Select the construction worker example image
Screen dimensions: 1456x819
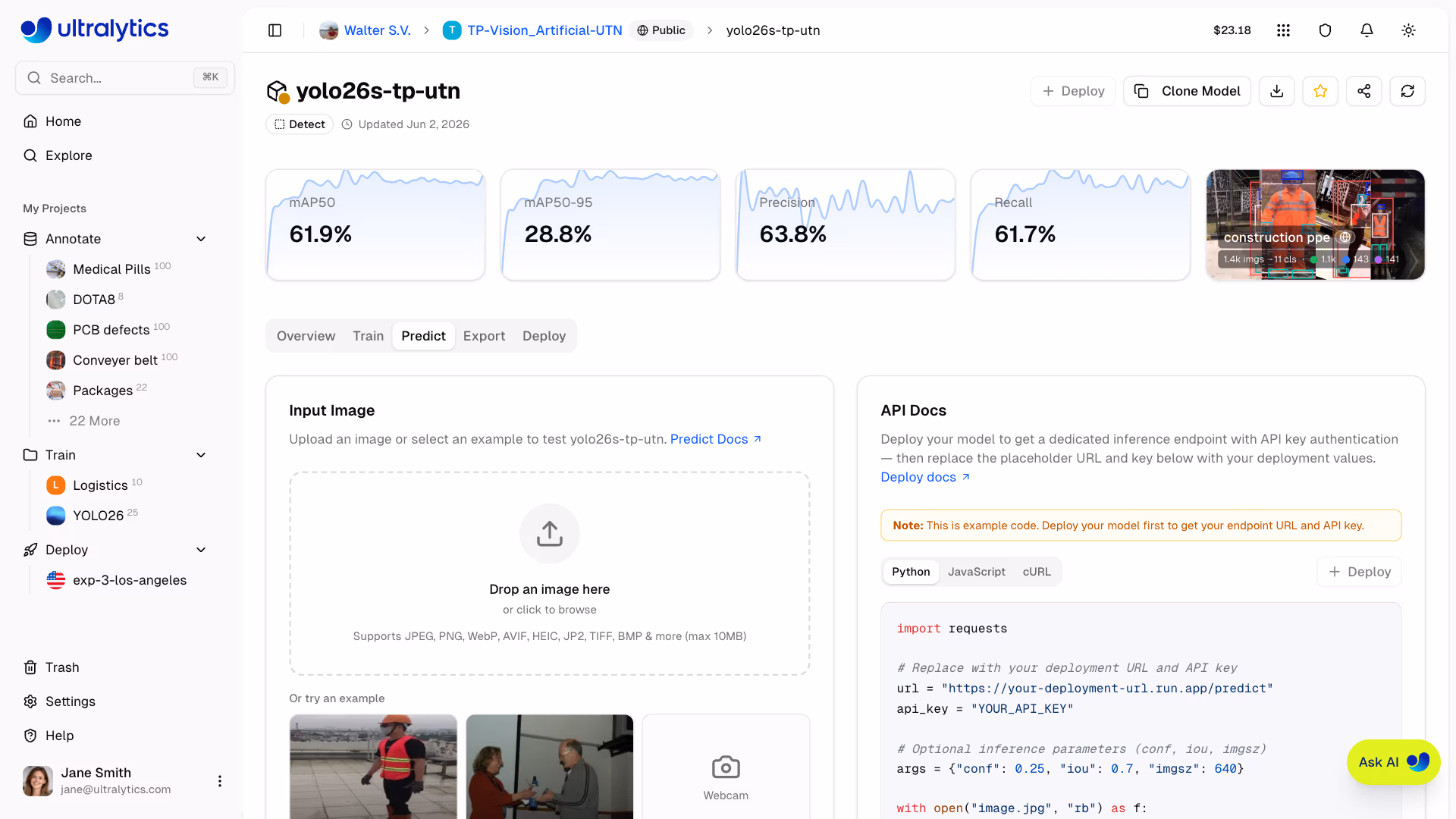click(373, 767)
